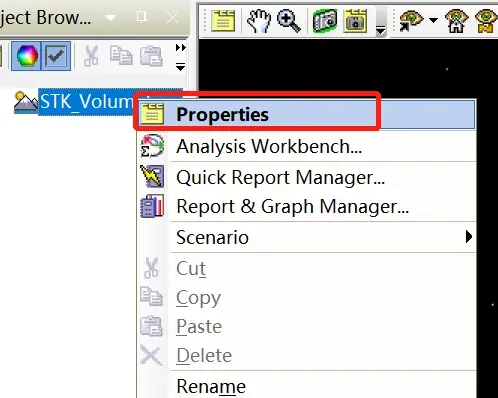Choose Rename from the context menu
This screenshot has height=398, width=498.
[211, 386]
